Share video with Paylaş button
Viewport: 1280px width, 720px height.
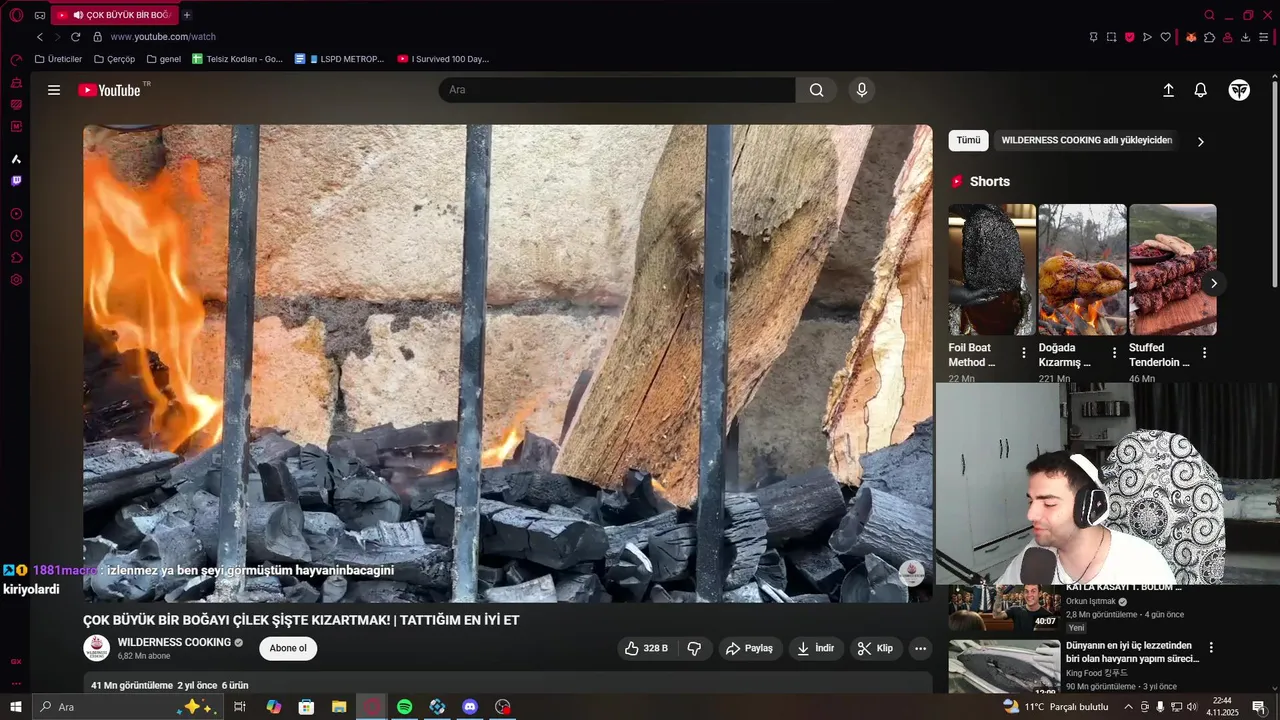[x=749, y=648]
